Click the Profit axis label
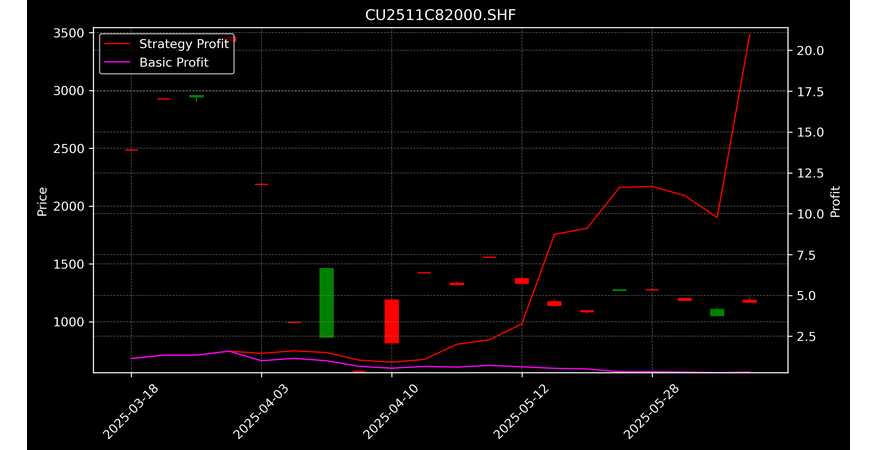The height and width of the screenshot is (450, 878). [x=835, y=201]
